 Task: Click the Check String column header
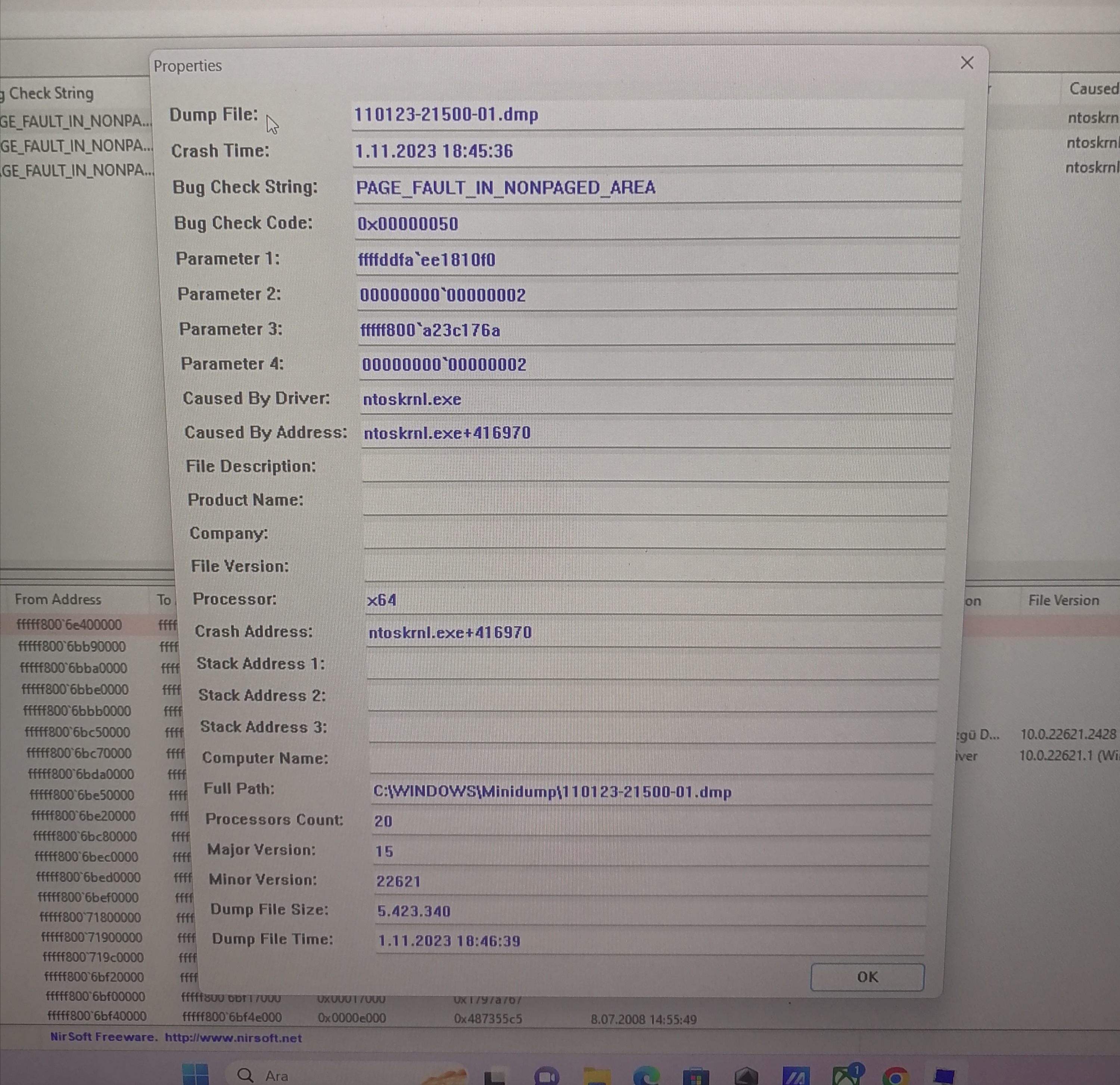point(52,93)
